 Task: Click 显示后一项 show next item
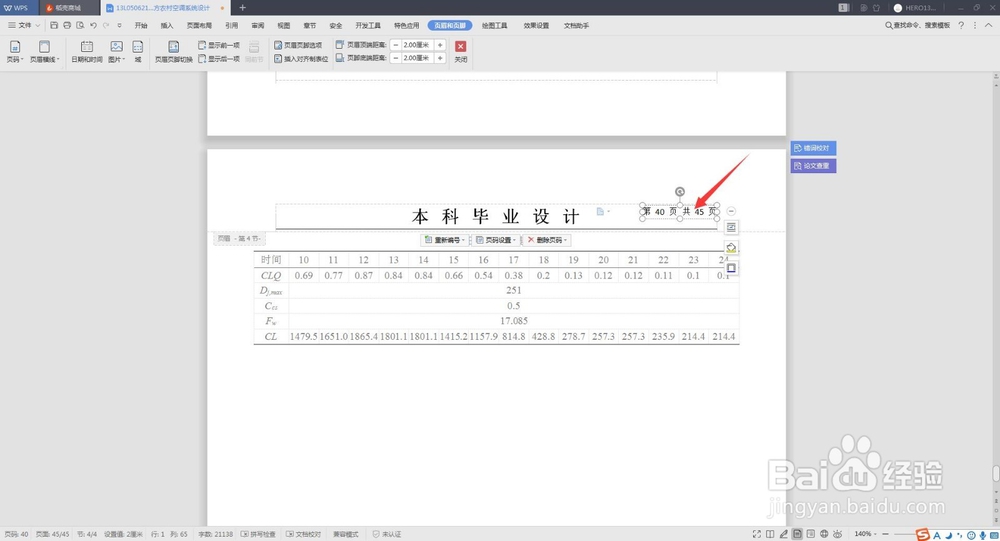point(219,59)
